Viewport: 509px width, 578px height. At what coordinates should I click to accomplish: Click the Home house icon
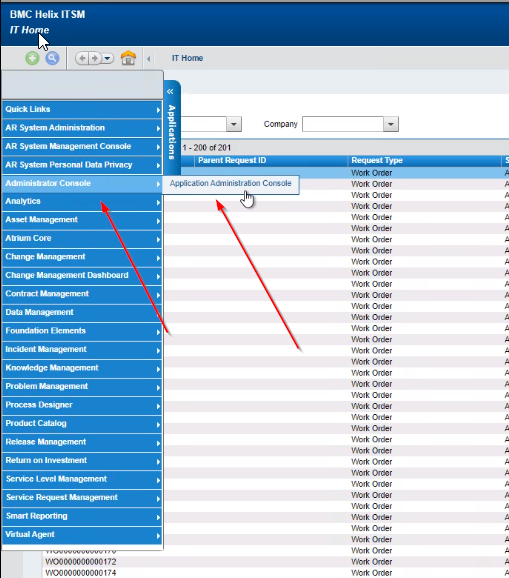coord(128,58)
